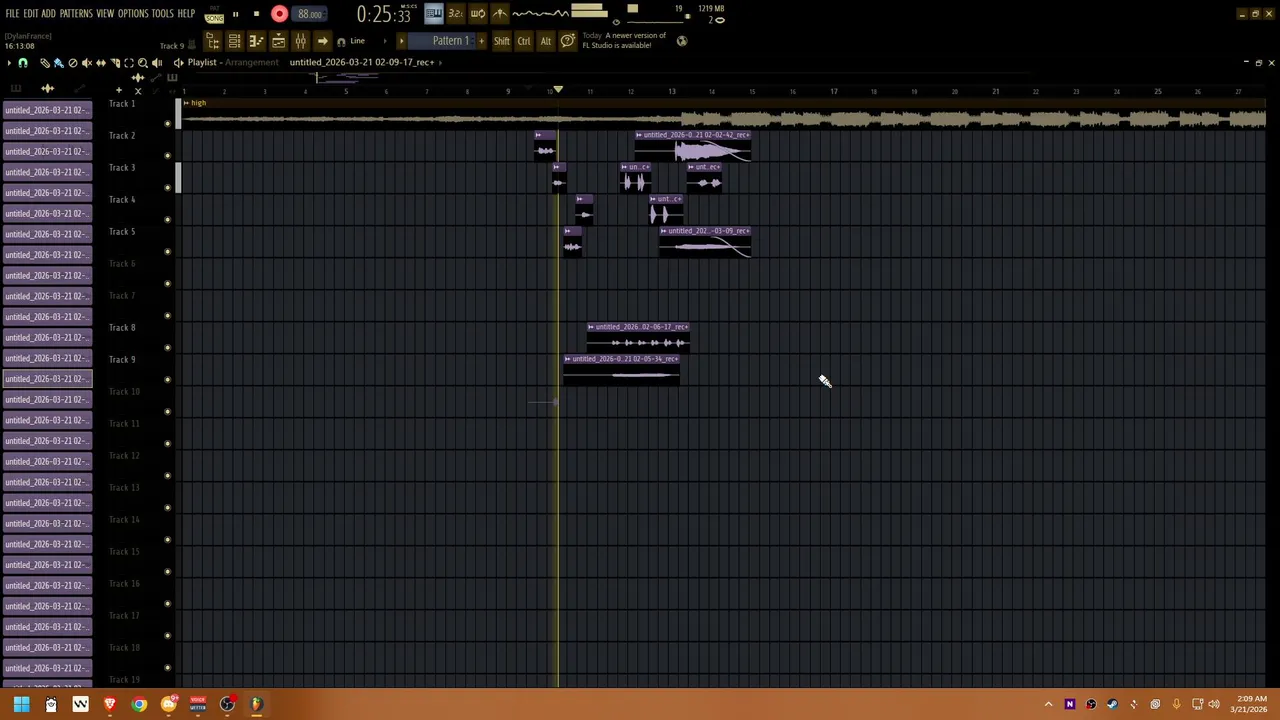1280x720 pixels.
Task: Open the Piano roll view
Action: click(256, 41)
